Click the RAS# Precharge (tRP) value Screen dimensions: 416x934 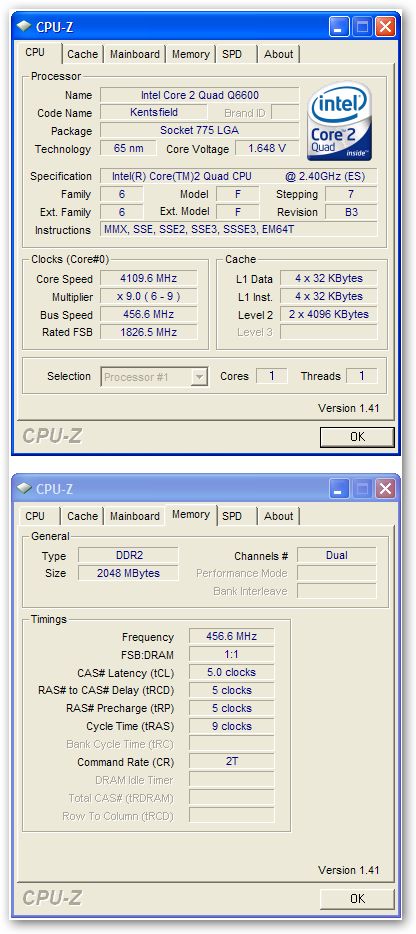tap(231, 708)
